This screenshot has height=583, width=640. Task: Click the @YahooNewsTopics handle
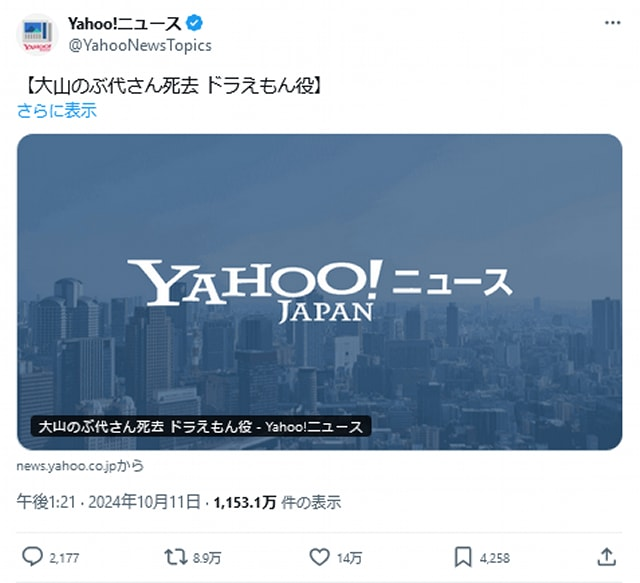140,45
